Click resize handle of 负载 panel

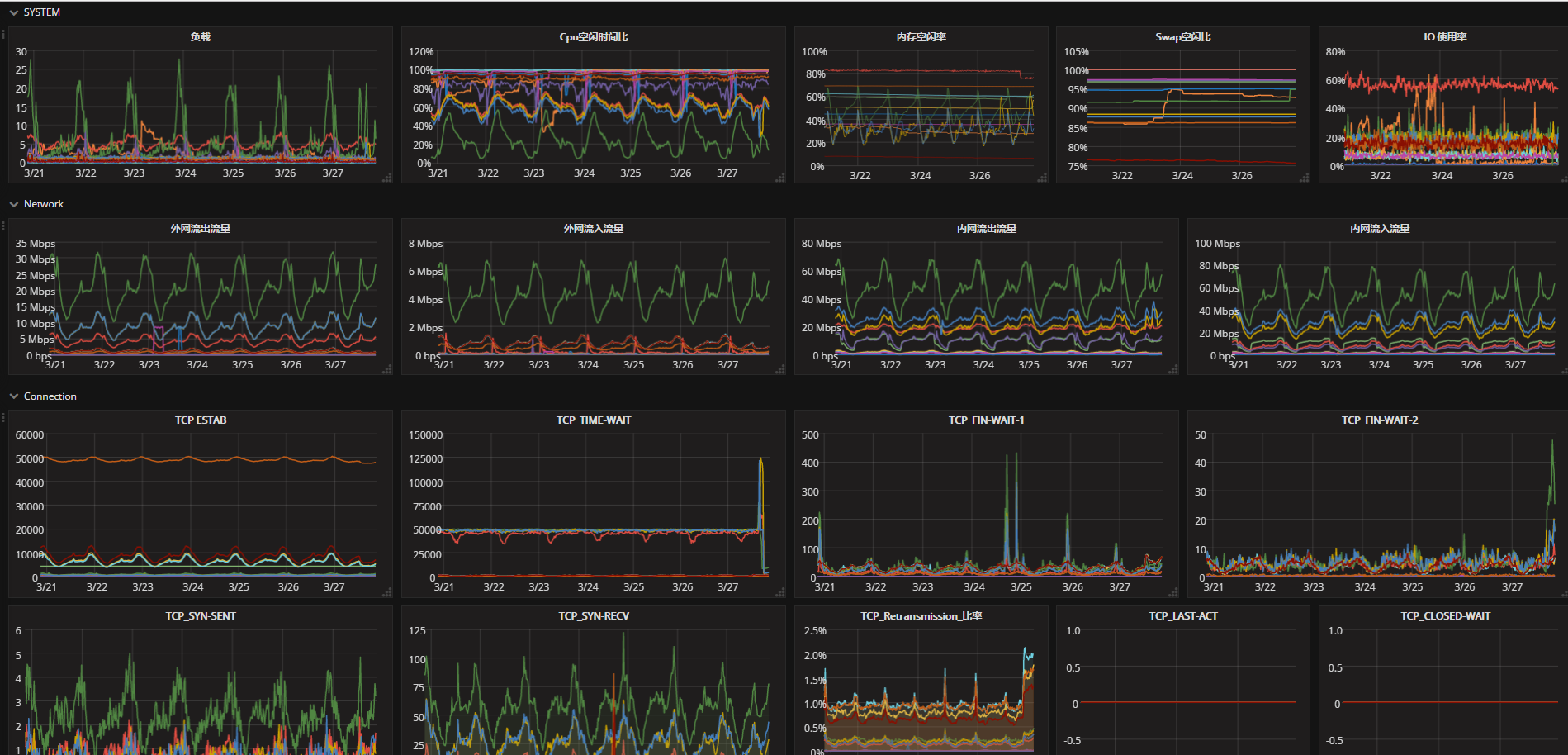point(387,178)
